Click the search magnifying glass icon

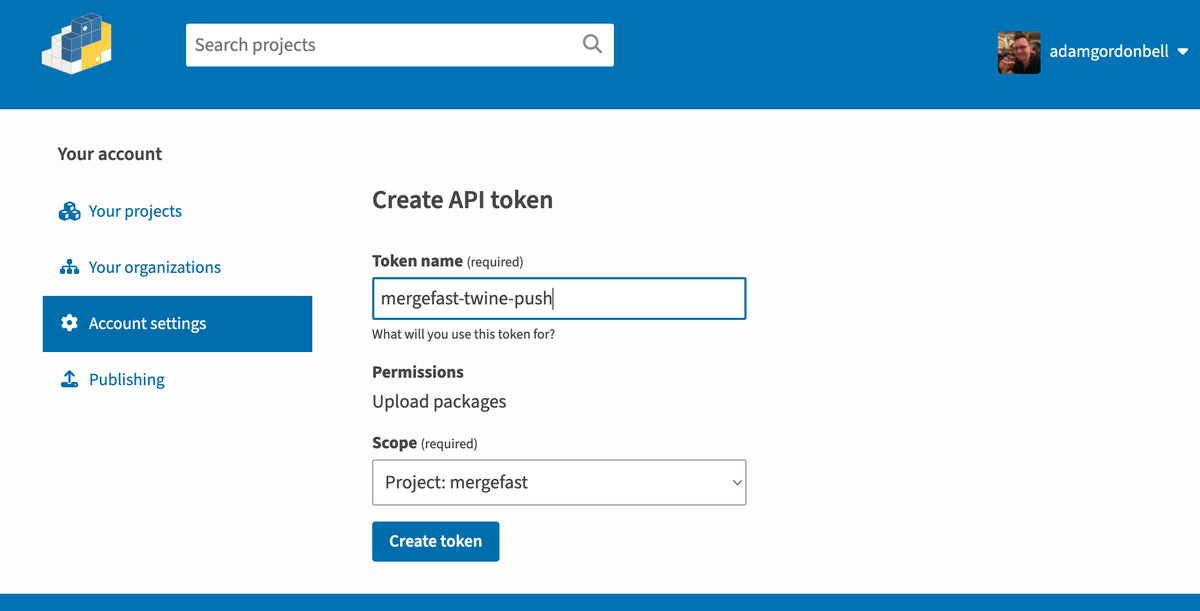click(x=592, y=44)
